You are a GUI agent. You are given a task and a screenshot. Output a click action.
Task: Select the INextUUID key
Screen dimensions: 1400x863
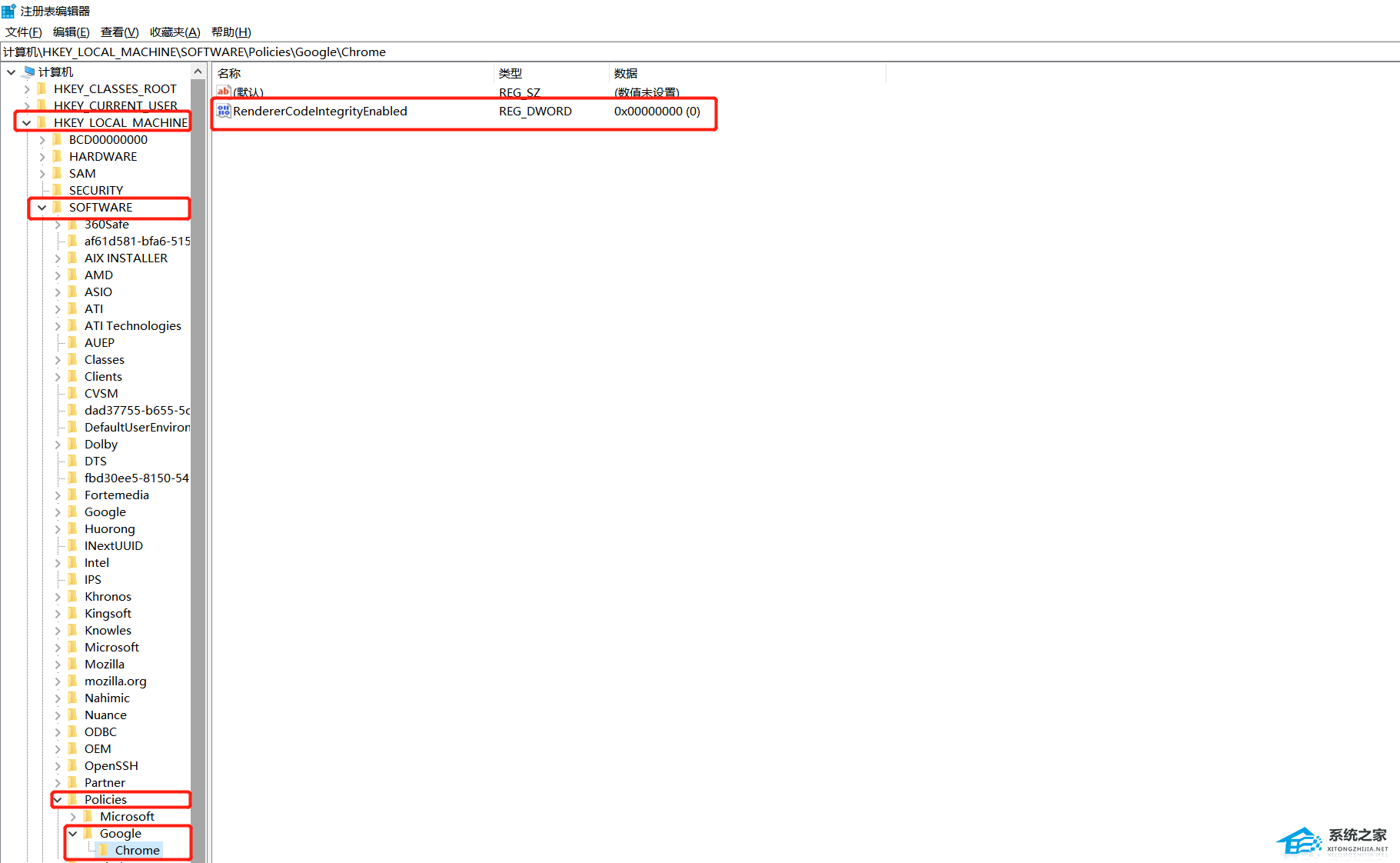coord(114,545)
